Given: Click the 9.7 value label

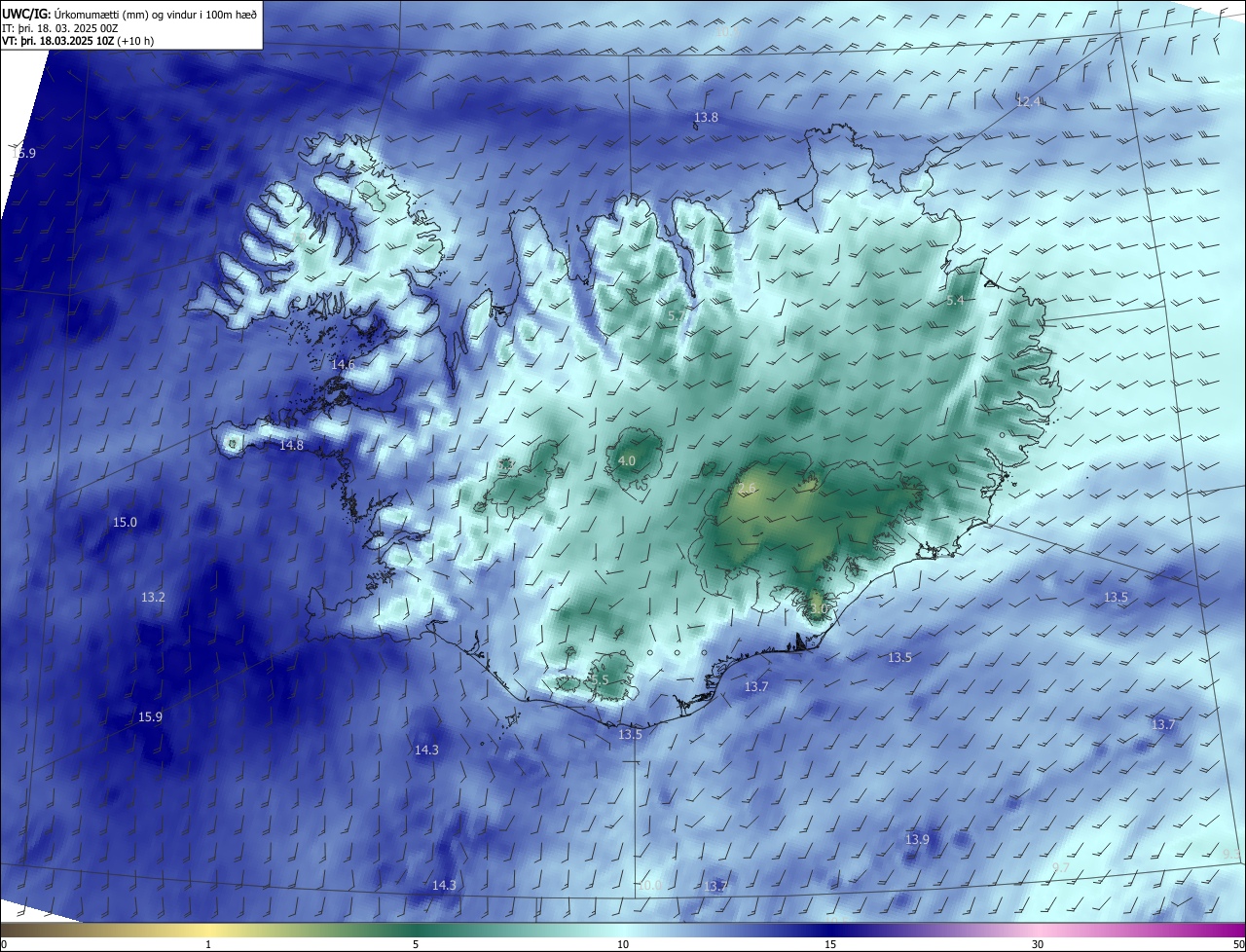Looking at the screenshot, I should point(1061,867).
